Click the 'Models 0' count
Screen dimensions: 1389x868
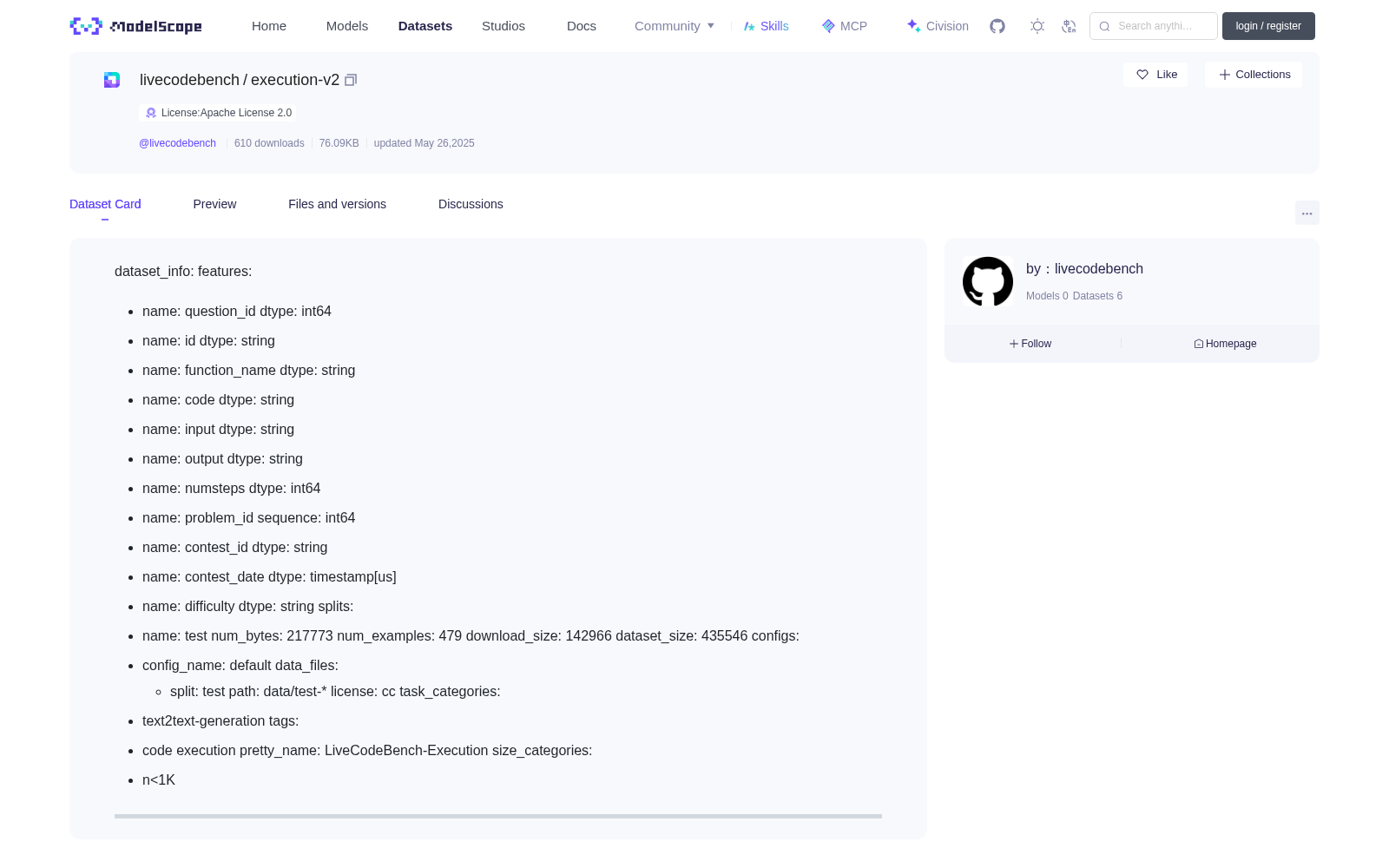coord(1047,296)
